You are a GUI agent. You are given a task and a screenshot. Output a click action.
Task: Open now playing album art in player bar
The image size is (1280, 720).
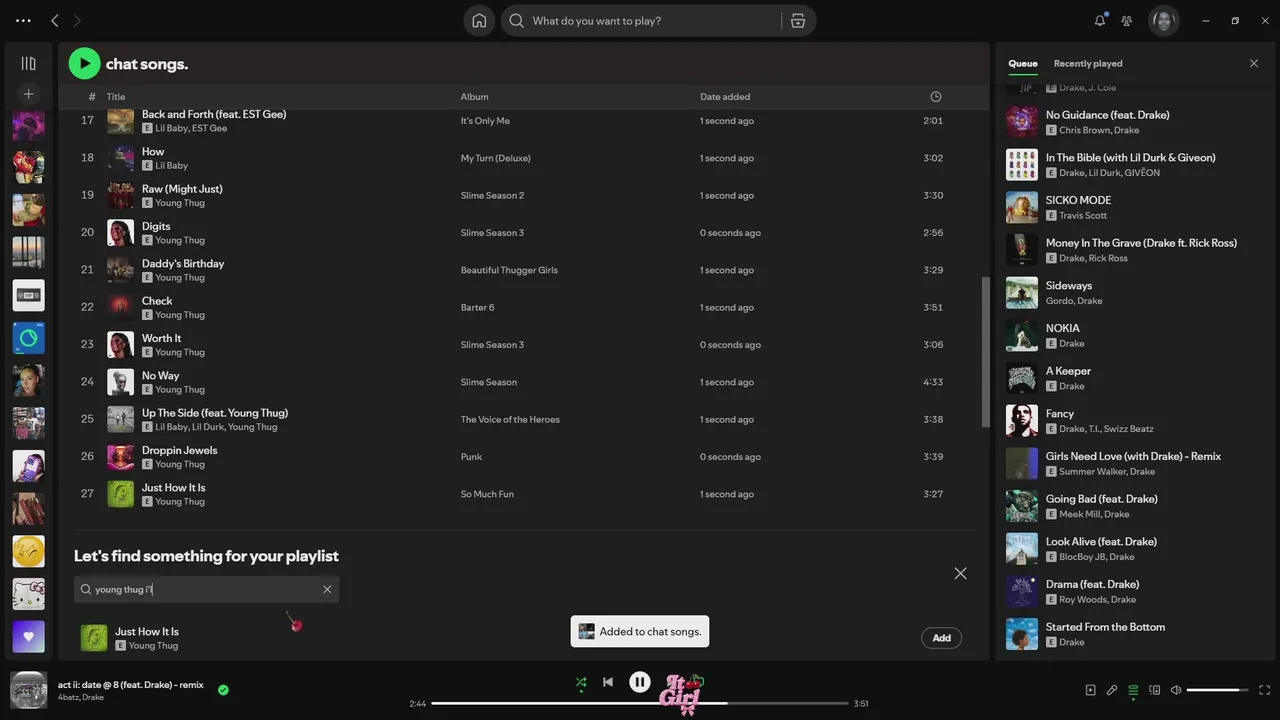tap(28, 690)
